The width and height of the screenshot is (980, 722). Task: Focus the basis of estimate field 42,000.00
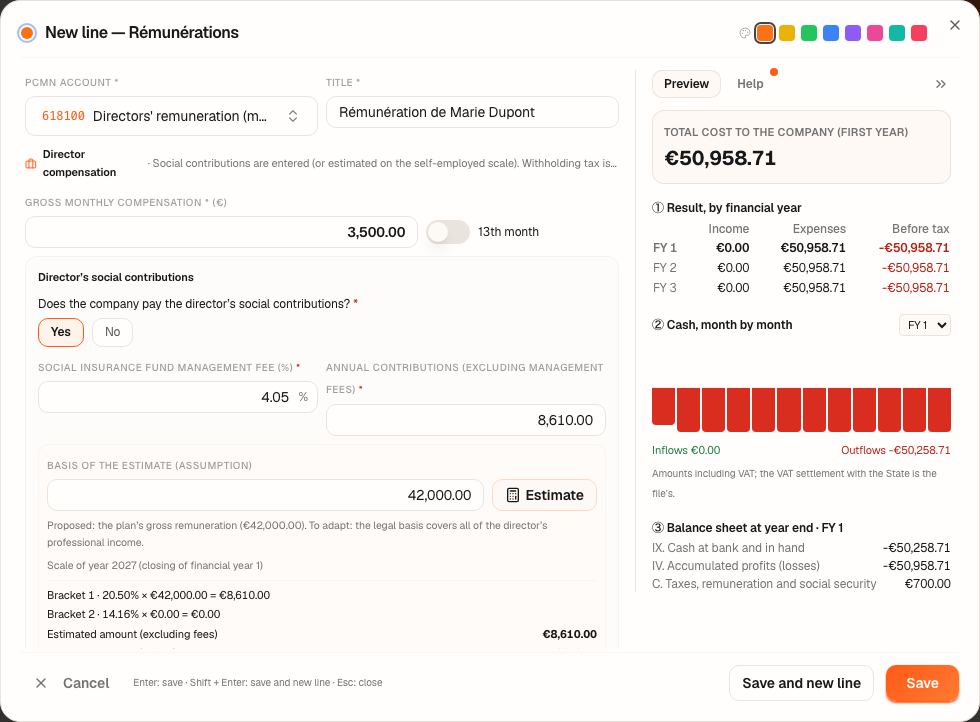(265, 495)
